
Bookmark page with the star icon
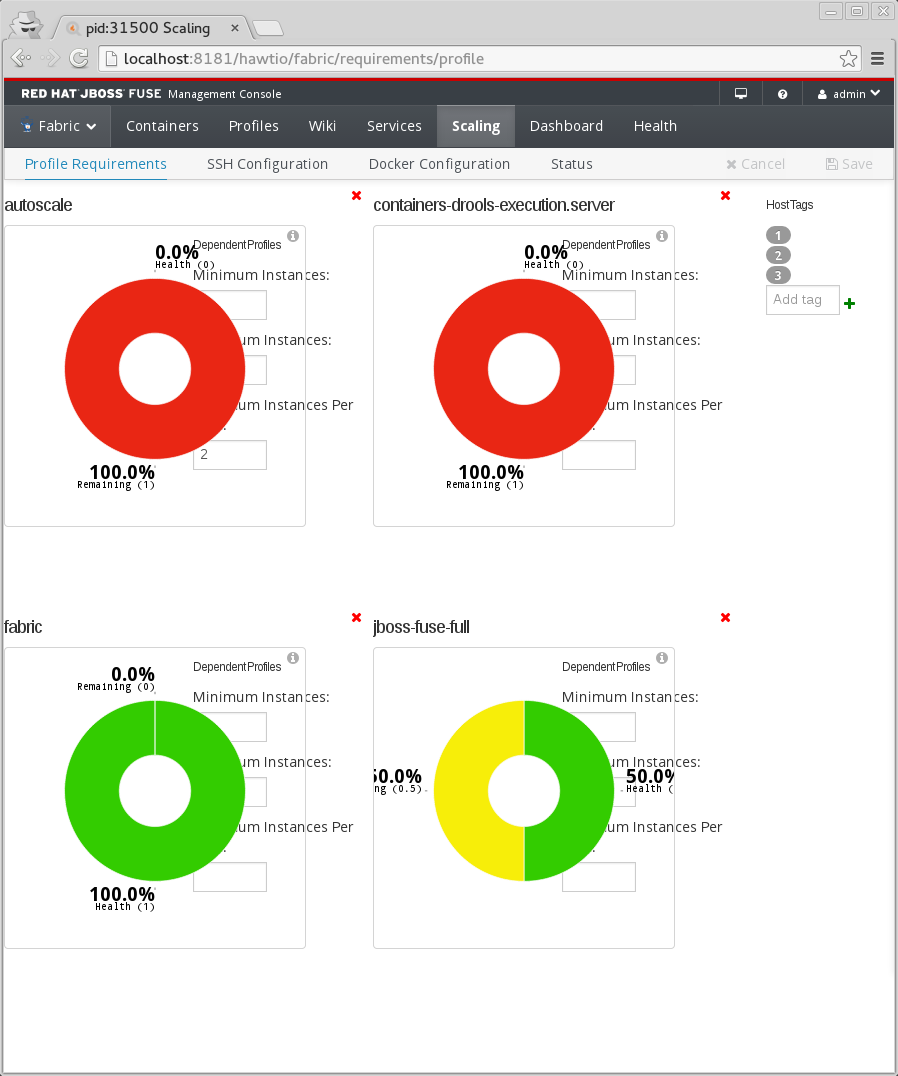[848, 59]
